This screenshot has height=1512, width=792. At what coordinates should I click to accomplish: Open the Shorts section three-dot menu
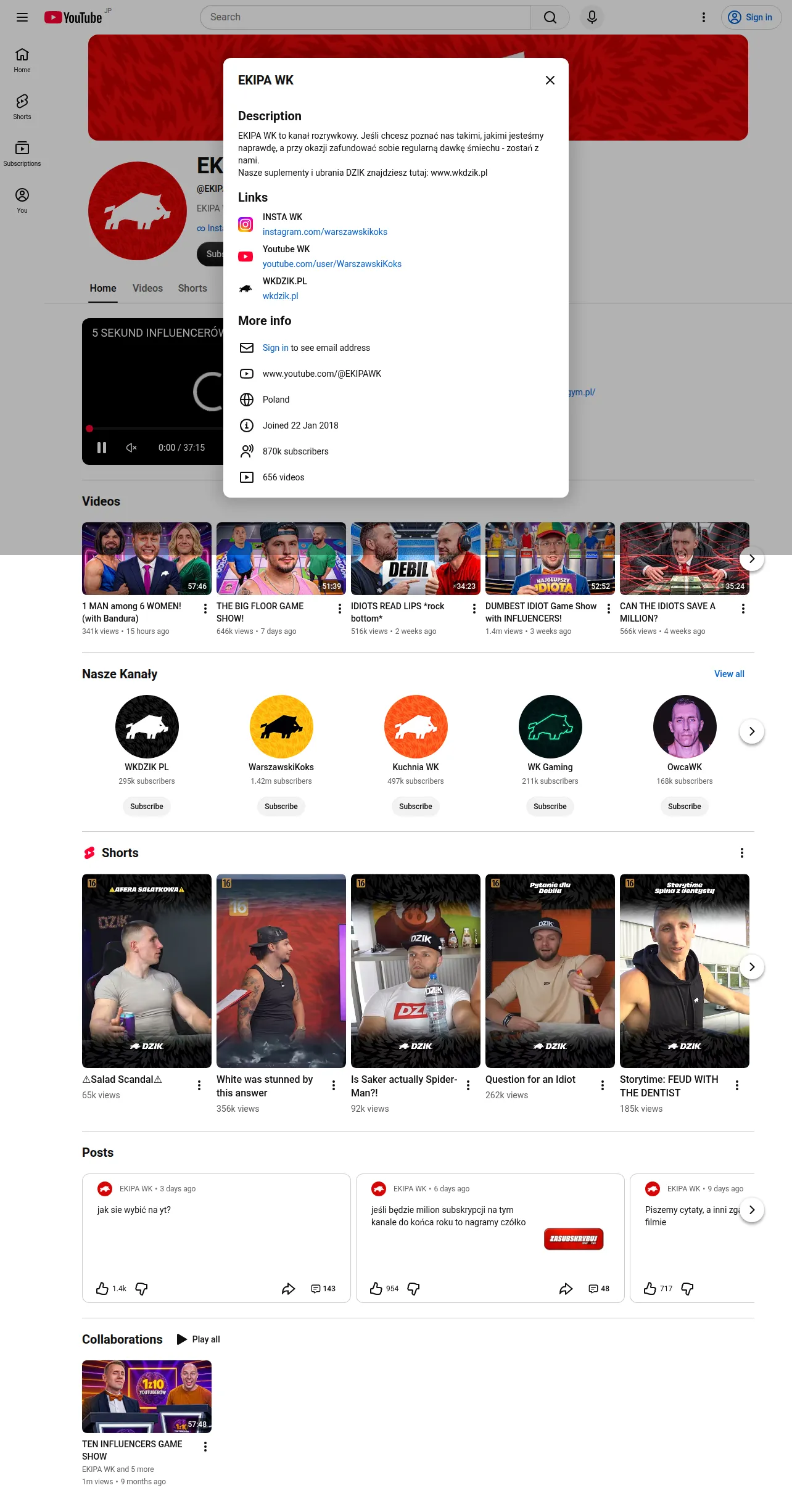click(x=742, y=853)
